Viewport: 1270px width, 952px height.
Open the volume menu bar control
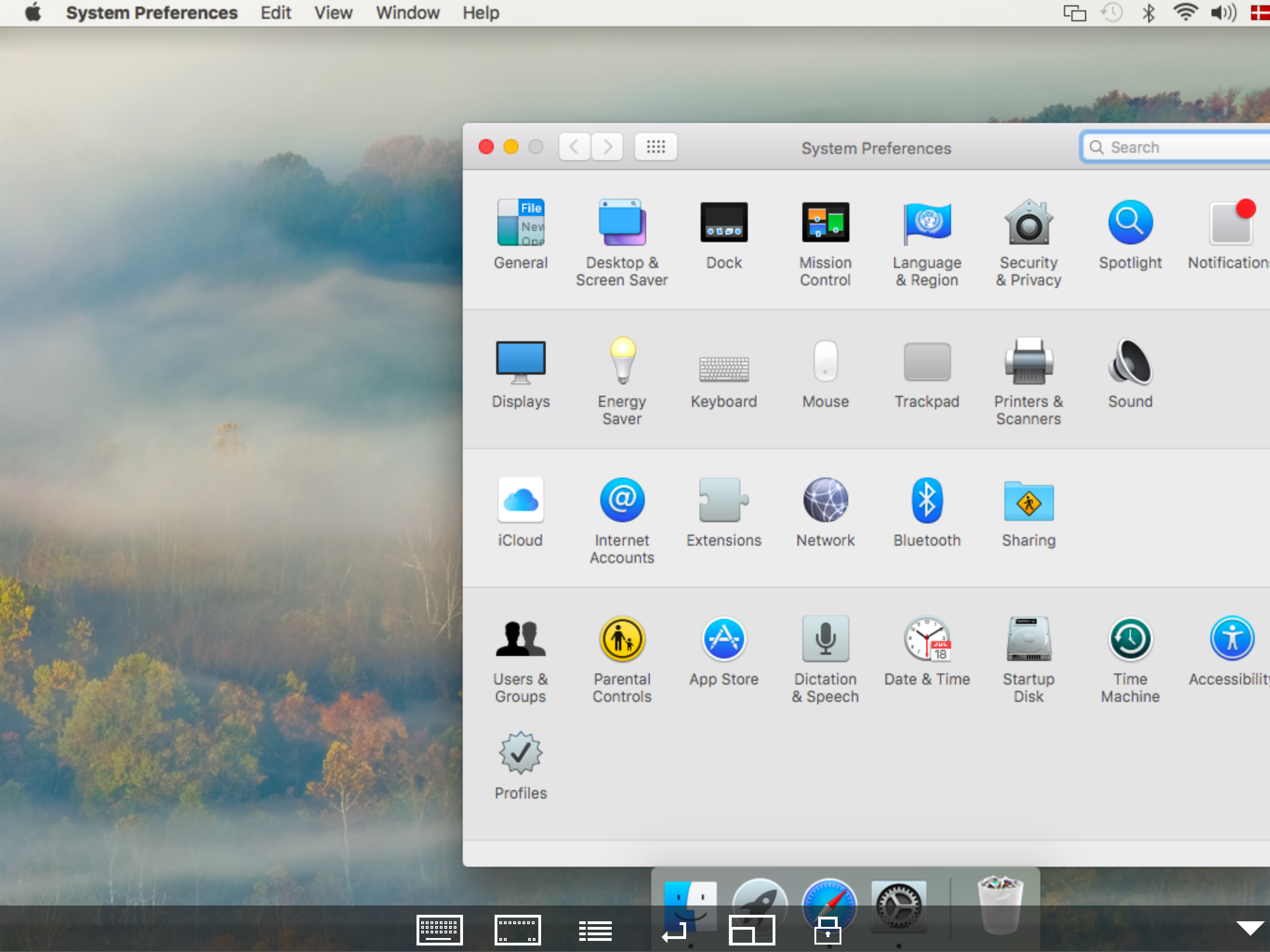(1223, 13)
